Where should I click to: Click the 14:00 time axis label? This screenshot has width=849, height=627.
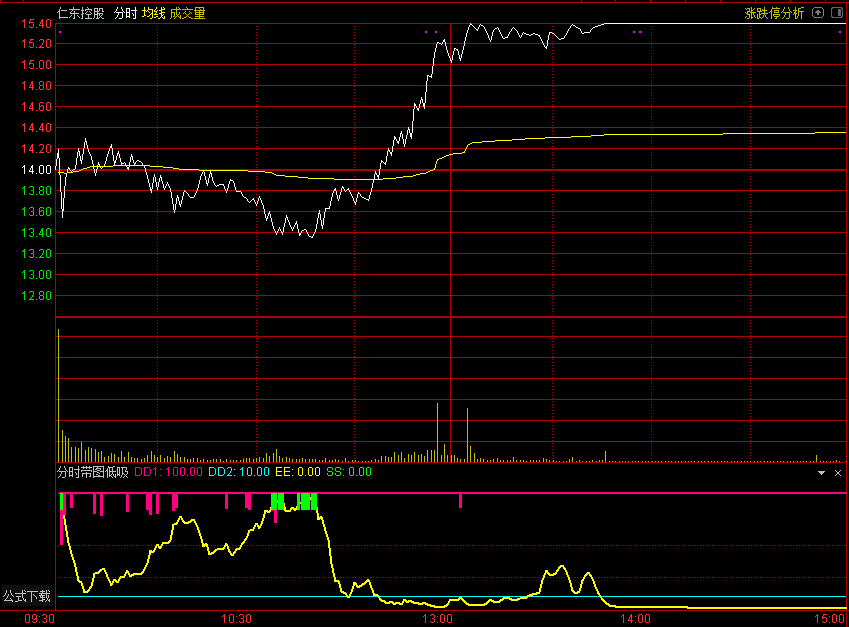click(635, 619)
